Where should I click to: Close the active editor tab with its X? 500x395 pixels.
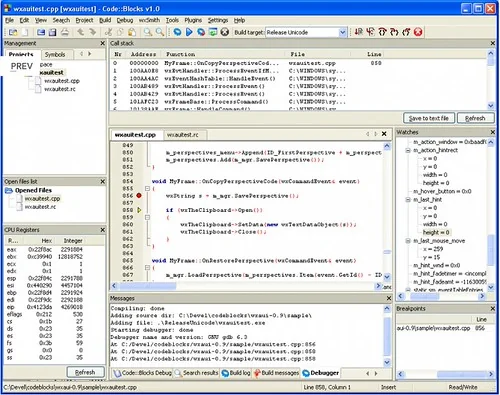click(x=384, y=134)
